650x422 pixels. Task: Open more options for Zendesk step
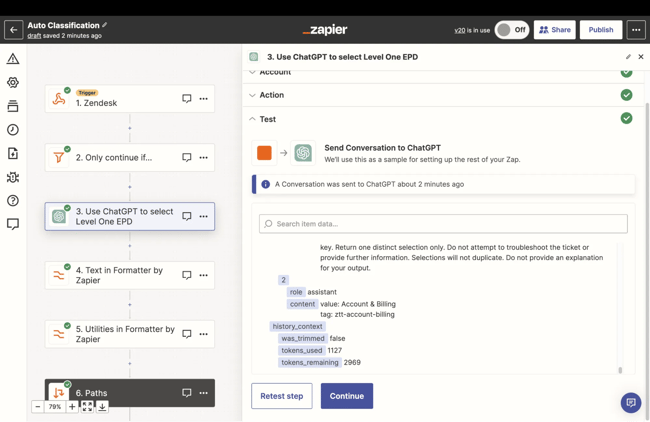[x=204, y=99]
